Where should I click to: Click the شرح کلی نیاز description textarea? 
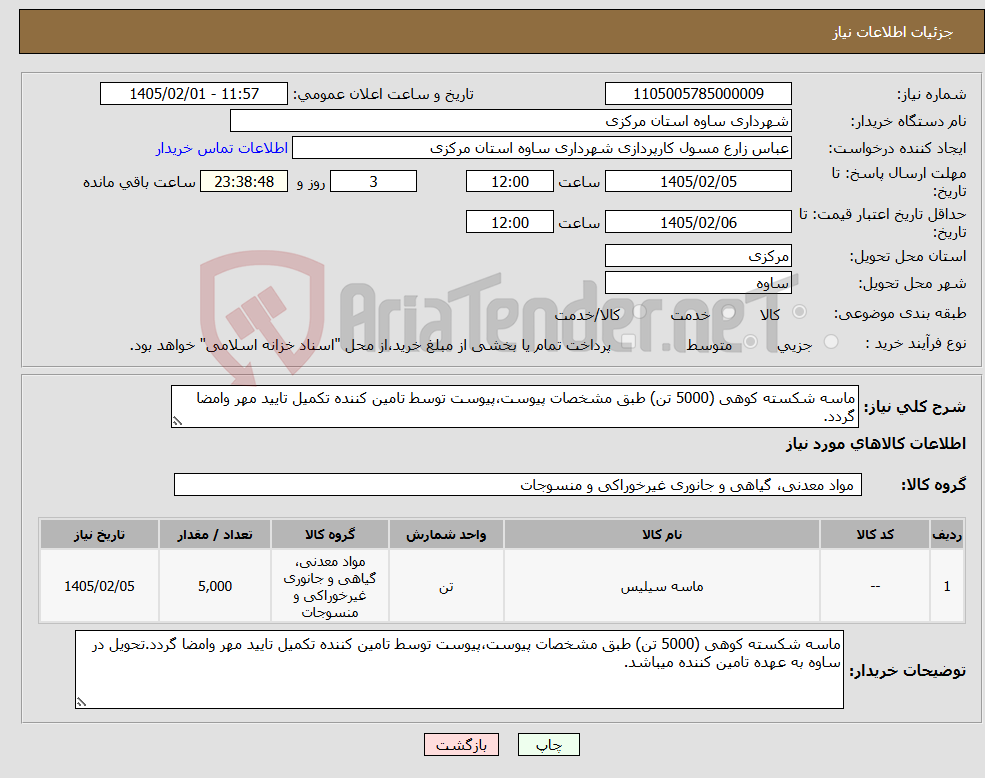tap(514, 407)
